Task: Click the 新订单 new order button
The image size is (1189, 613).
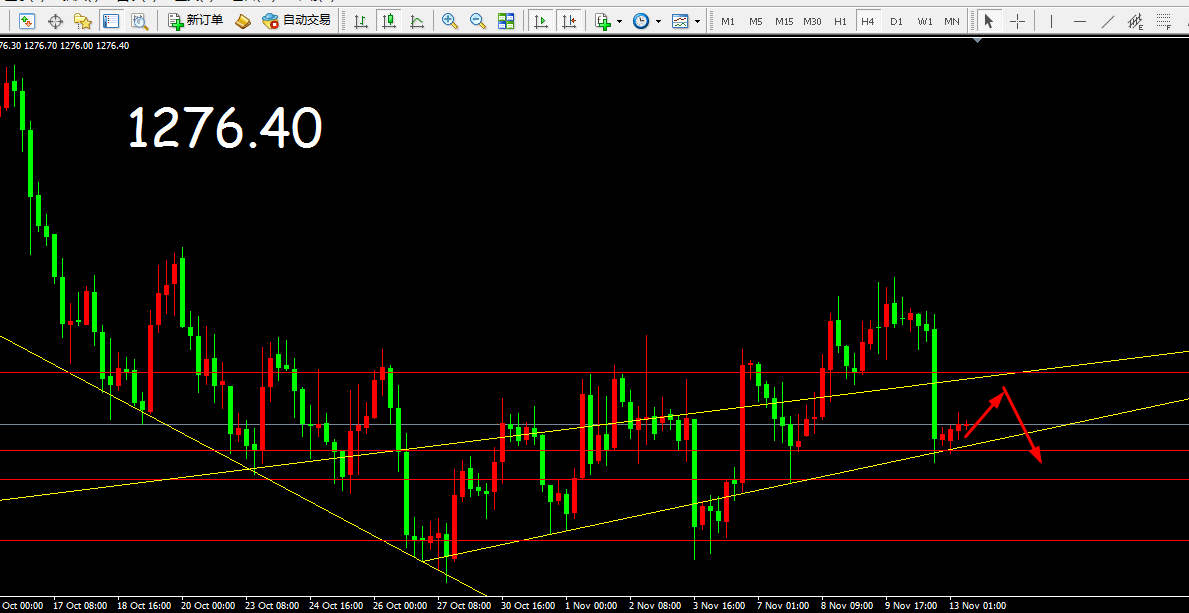Action: (196, 20)
